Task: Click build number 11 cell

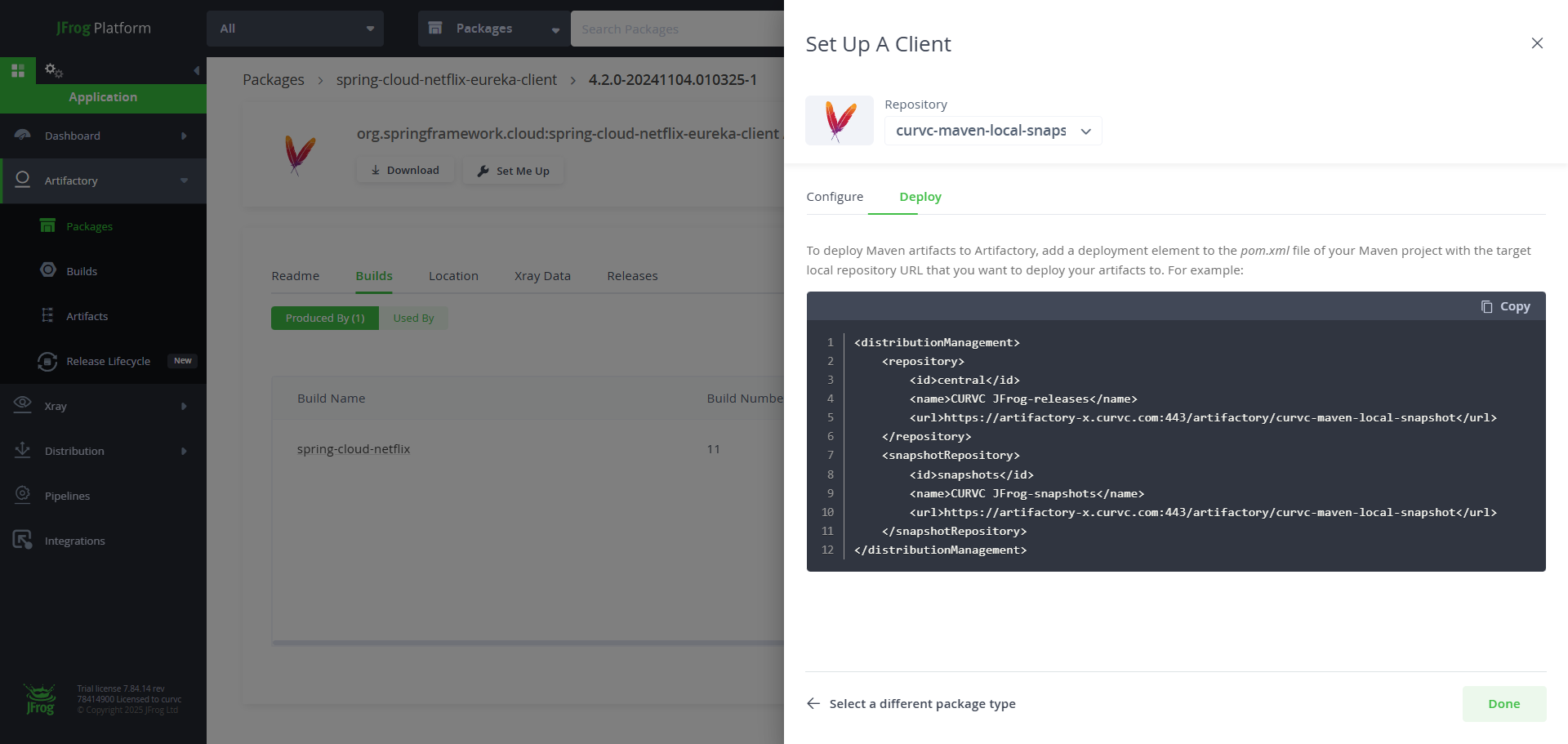Action: [x=713, y=449]
